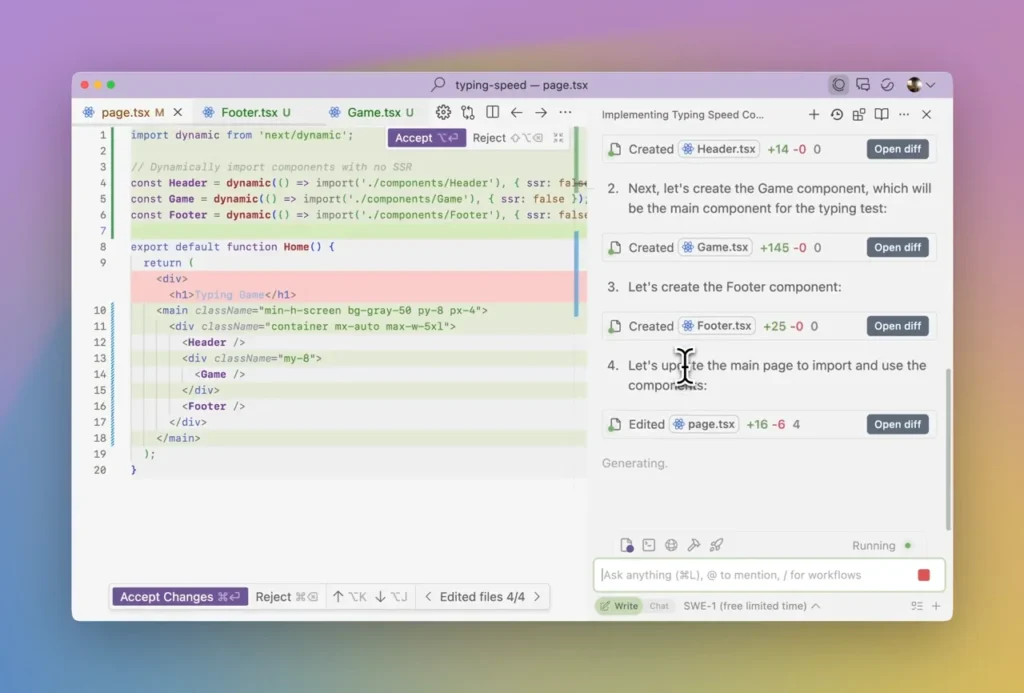Toggle the Cascade panel icon in title bar
The height and width of the screenshot is (693, 1024).
click(839, 84)
